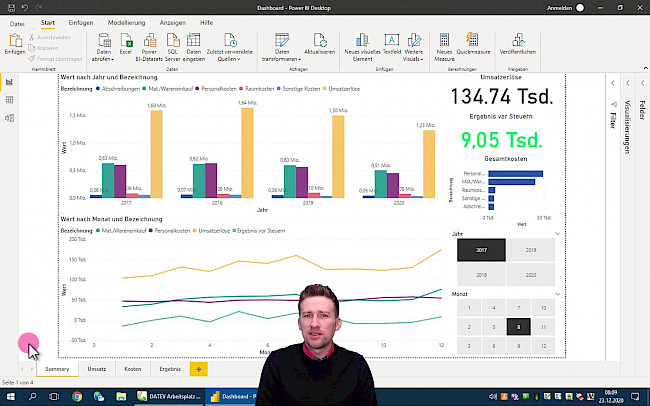Publish report via Veröffentlichen

click(518, 44)
